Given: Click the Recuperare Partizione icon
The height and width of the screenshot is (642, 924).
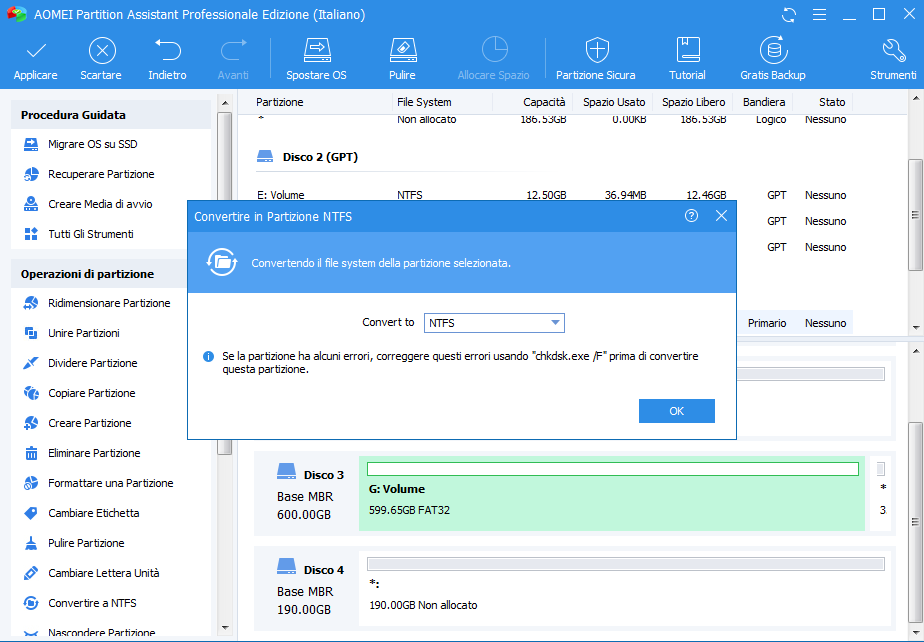Looking at the screenshot, I should pos(31,175).
